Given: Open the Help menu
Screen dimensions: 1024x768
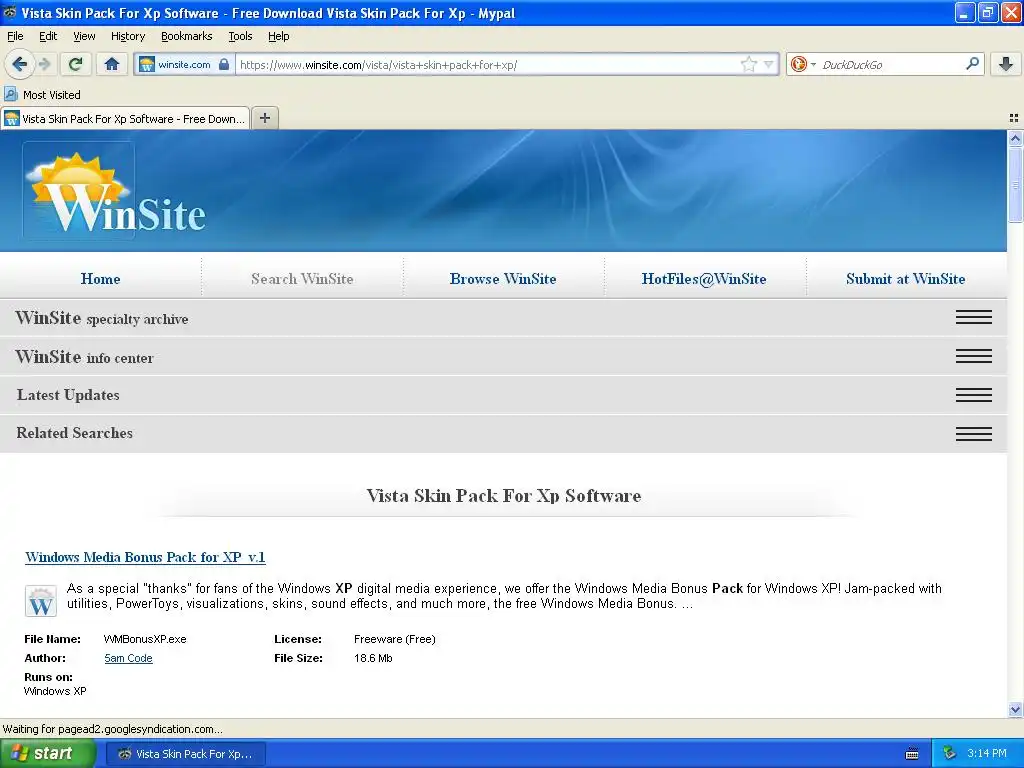Looking at the screenshot, I should [278, 36].
